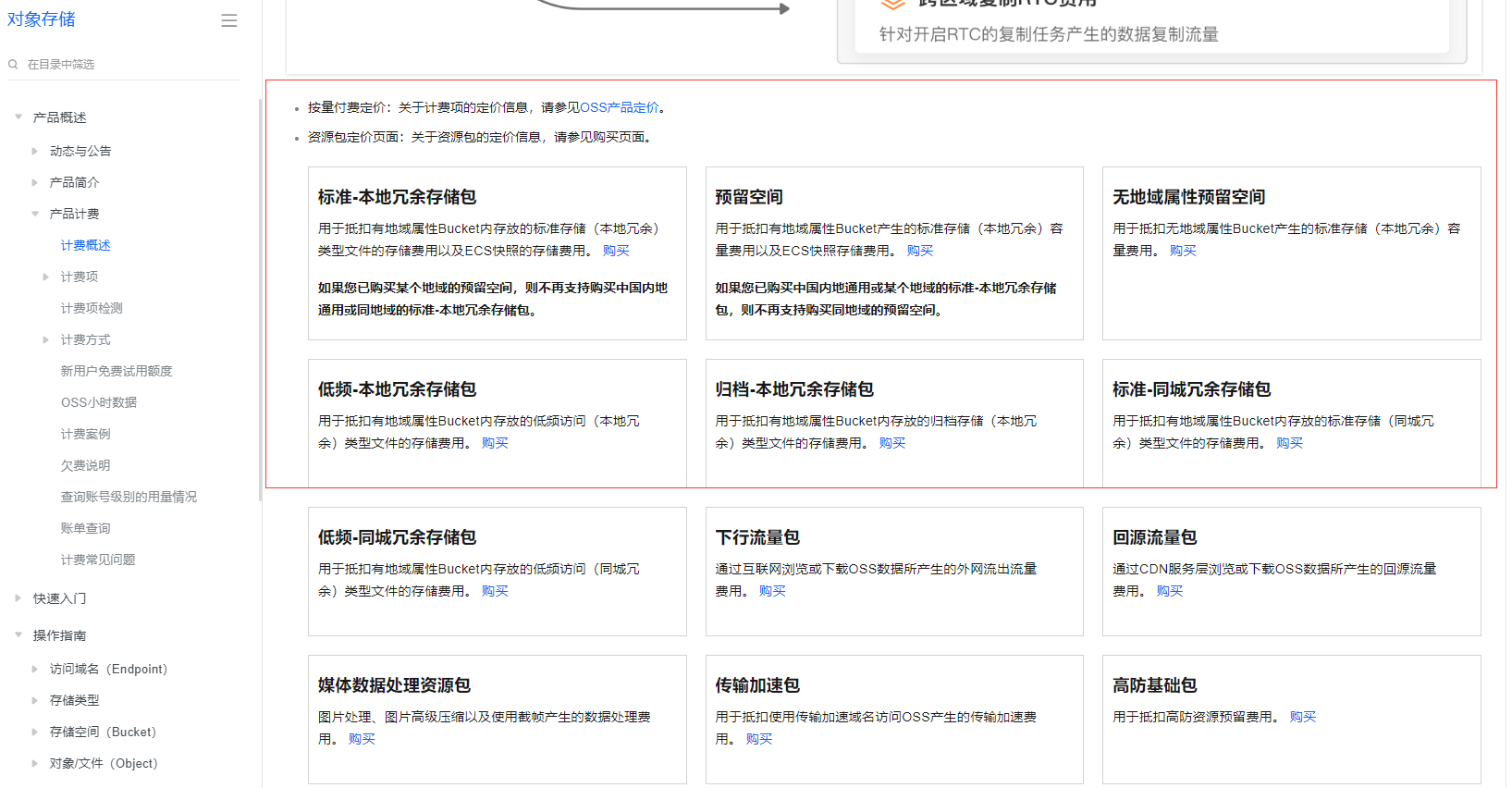1512x788 pixels.
Task: Click 购买 in 回源流量包 card
Action: pyautogui.click(x=1170, y=591)
